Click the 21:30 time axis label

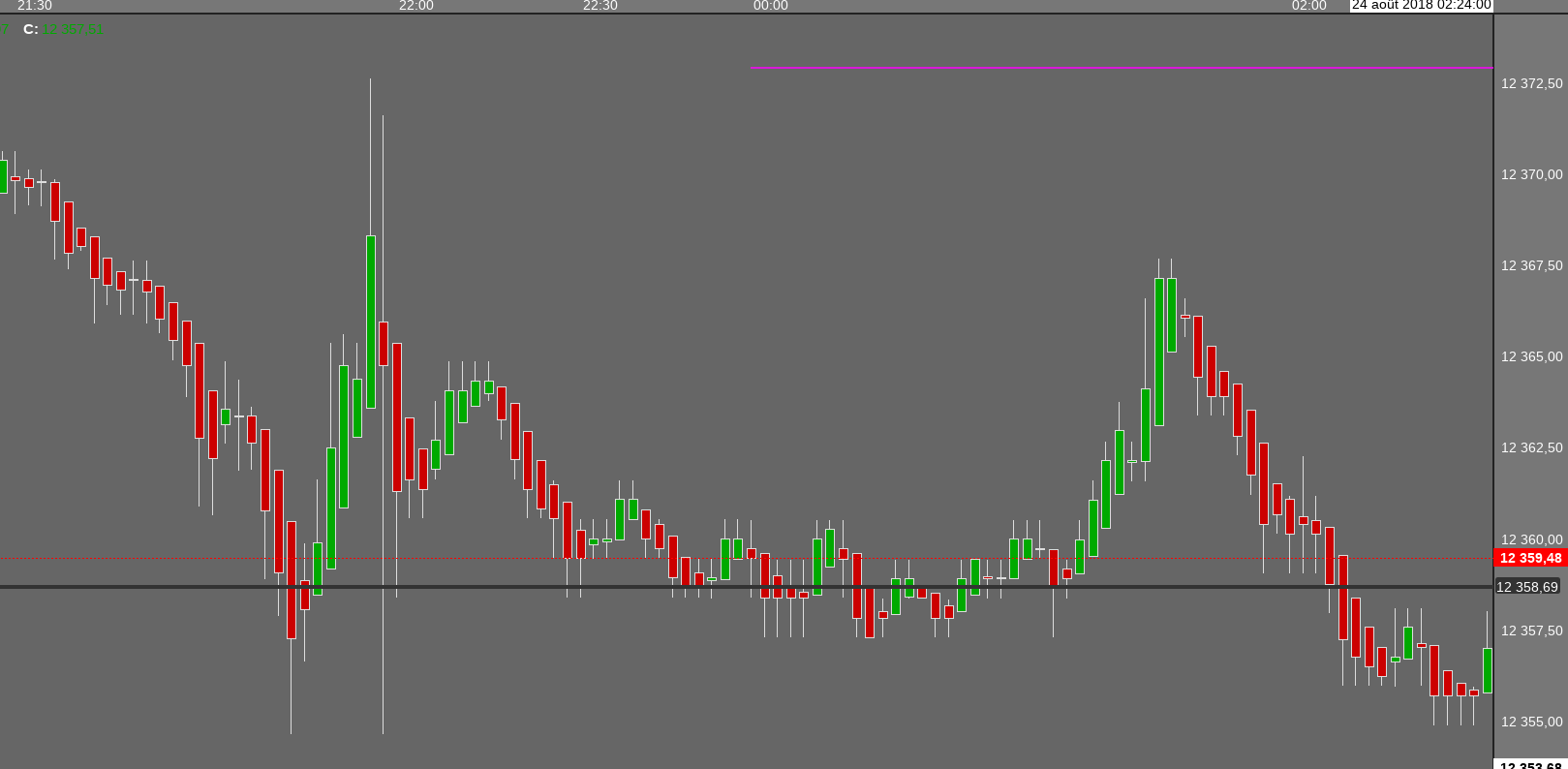[35, 6]
